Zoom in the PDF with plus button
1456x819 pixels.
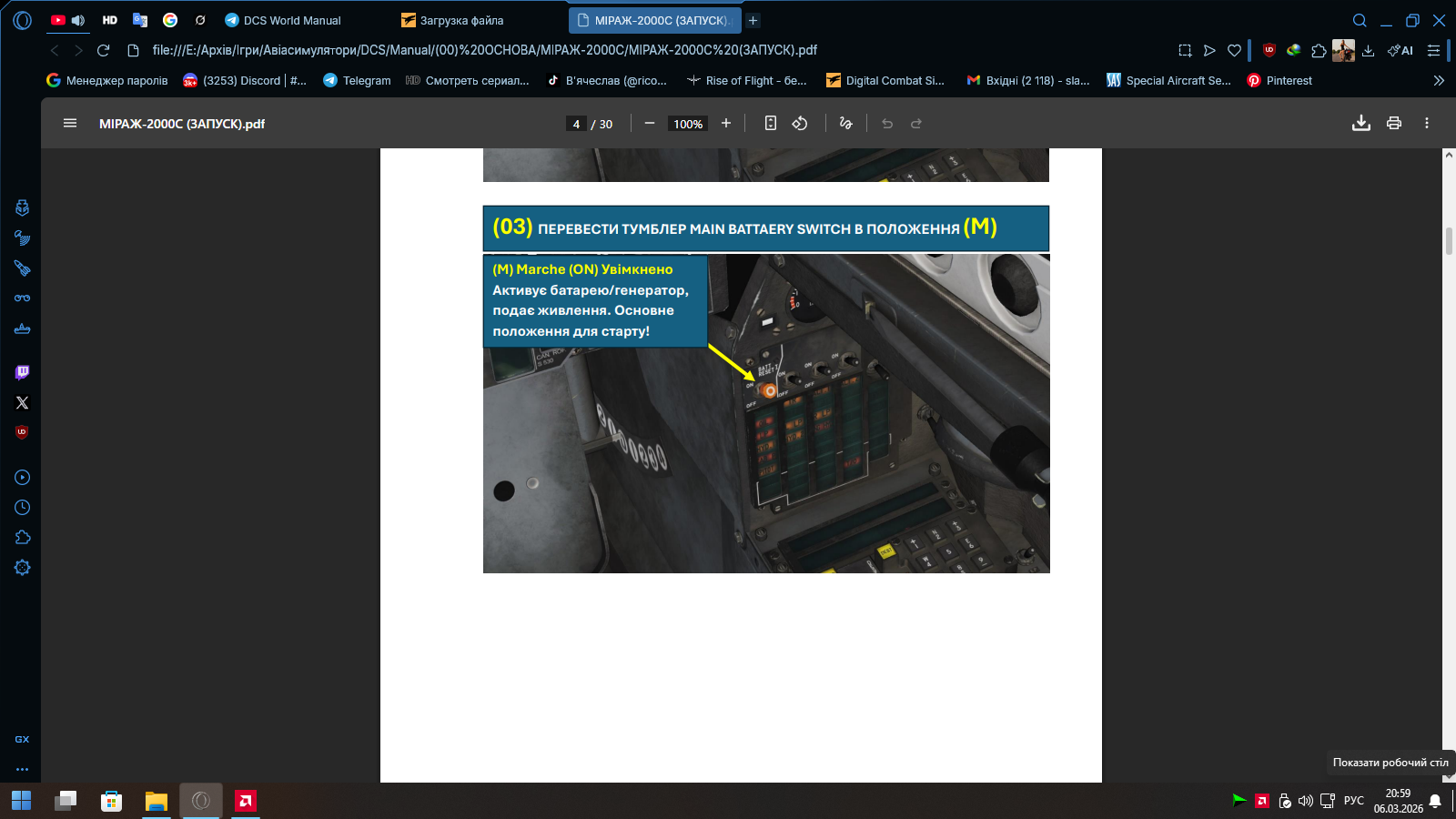[x=726, y=124]
